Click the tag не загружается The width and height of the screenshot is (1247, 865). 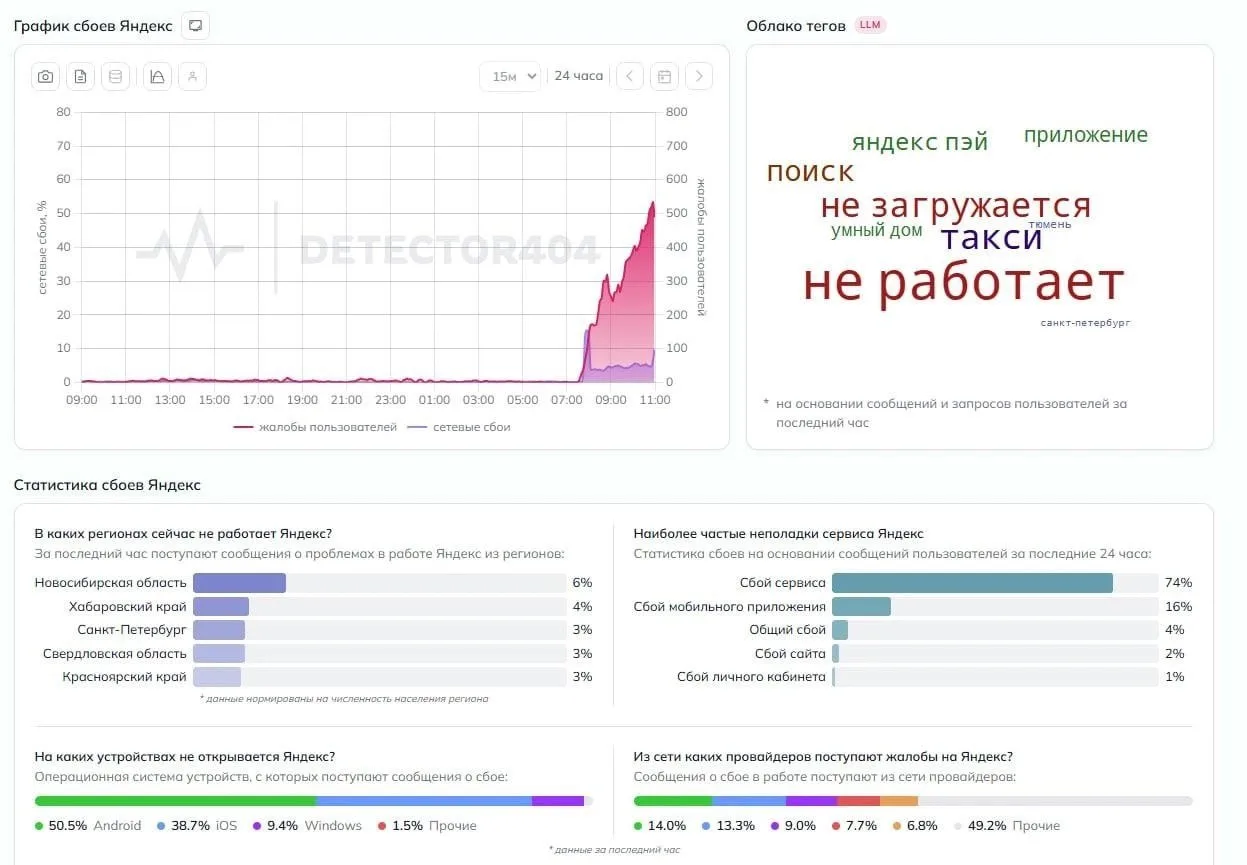[955, 205]
